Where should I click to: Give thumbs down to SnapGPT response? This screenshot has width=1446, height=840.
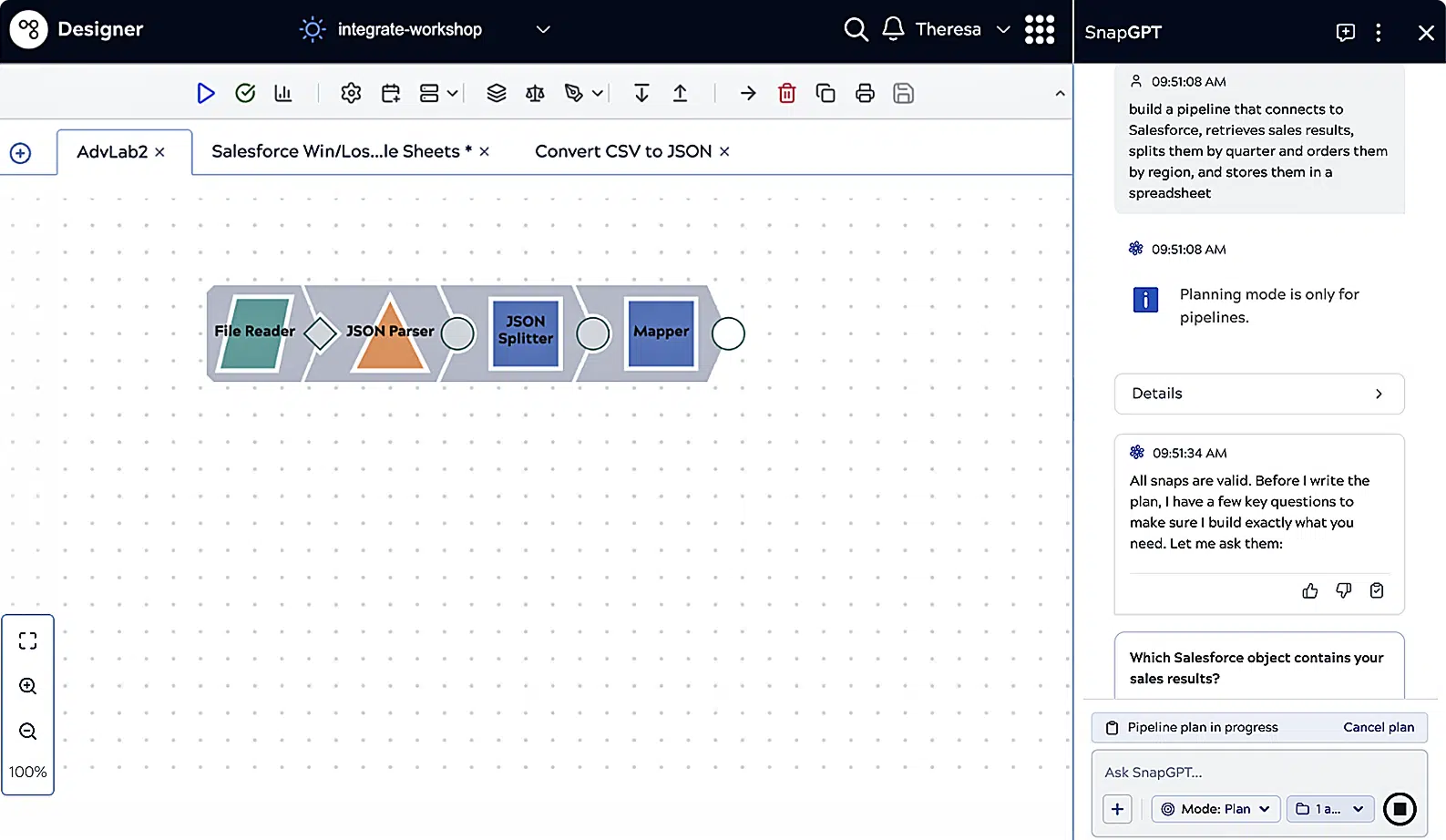tap(1343, 590)
